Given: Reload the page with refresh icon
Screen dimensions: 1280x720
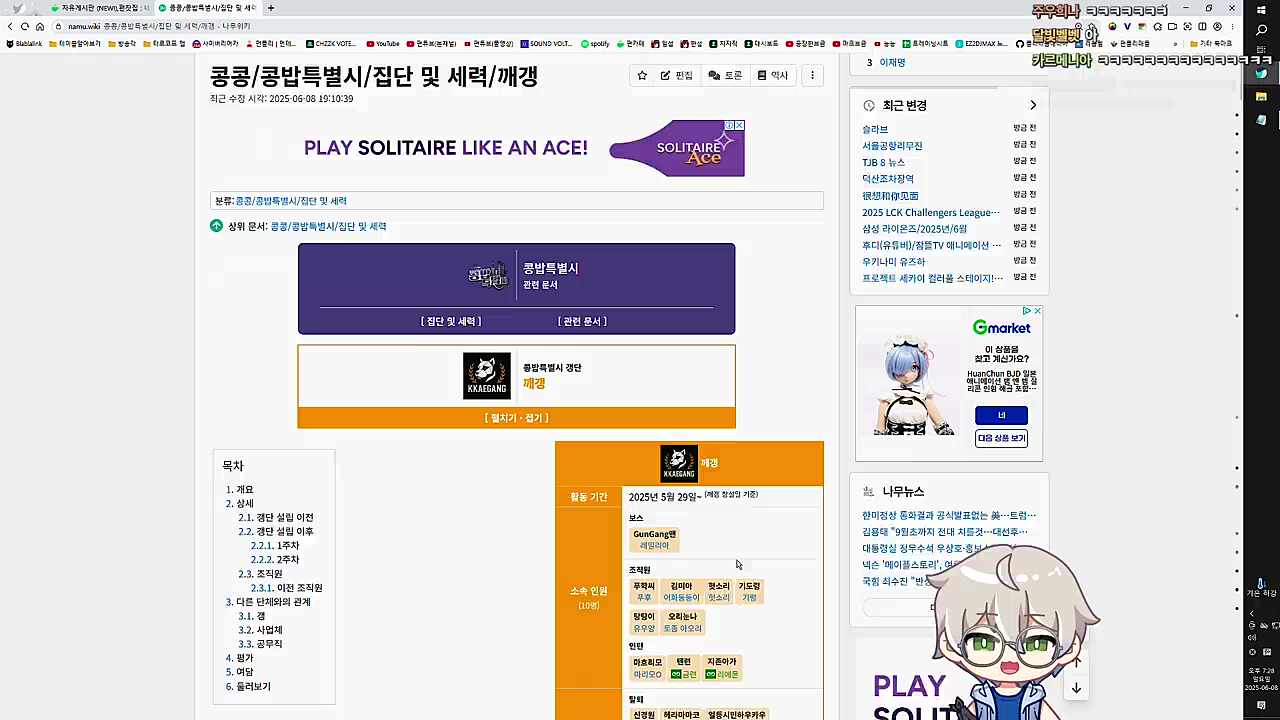Looking at the screenshot, I should point(25,26).
